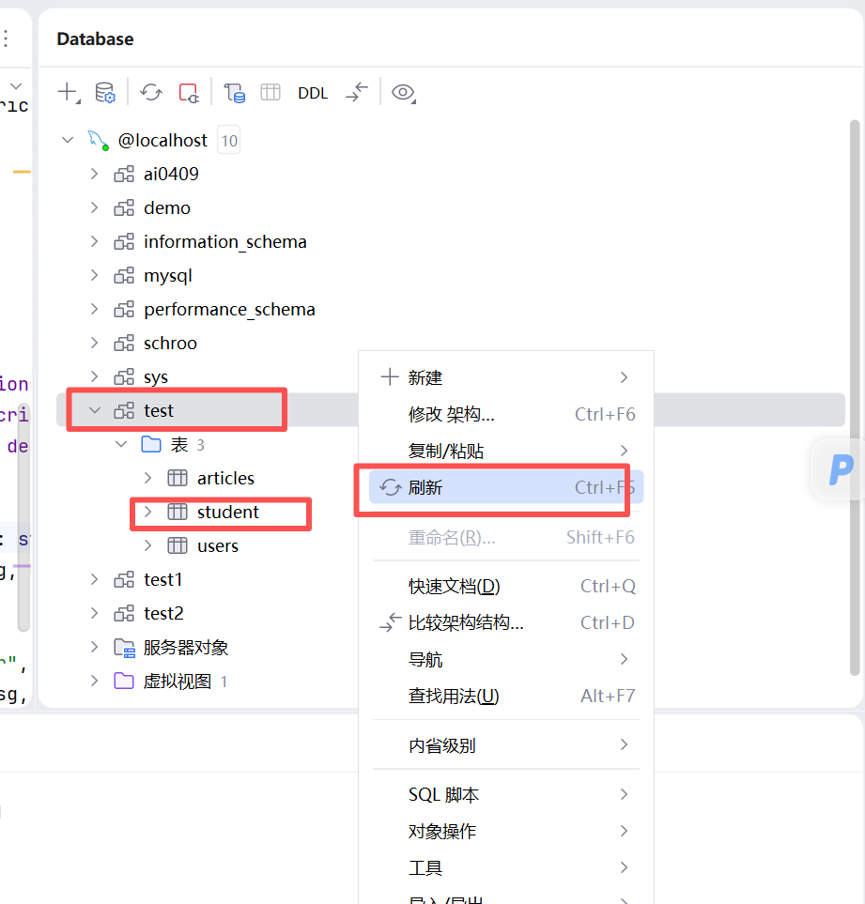The image size is (865, 904).
Task: Expand the information_schema node
Action: click(94, 242)
